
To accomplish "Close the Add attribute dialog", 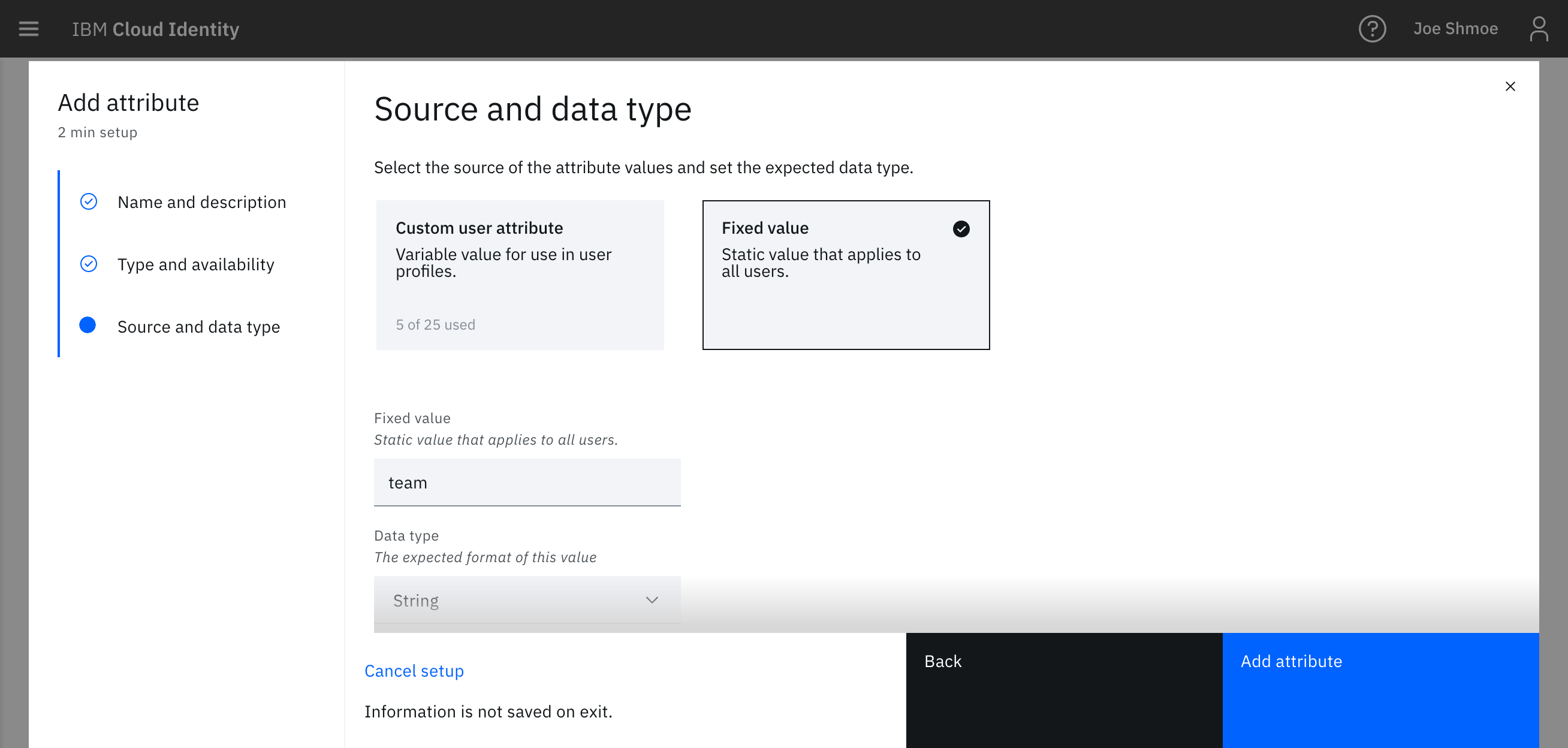I will click(1510, 86).
